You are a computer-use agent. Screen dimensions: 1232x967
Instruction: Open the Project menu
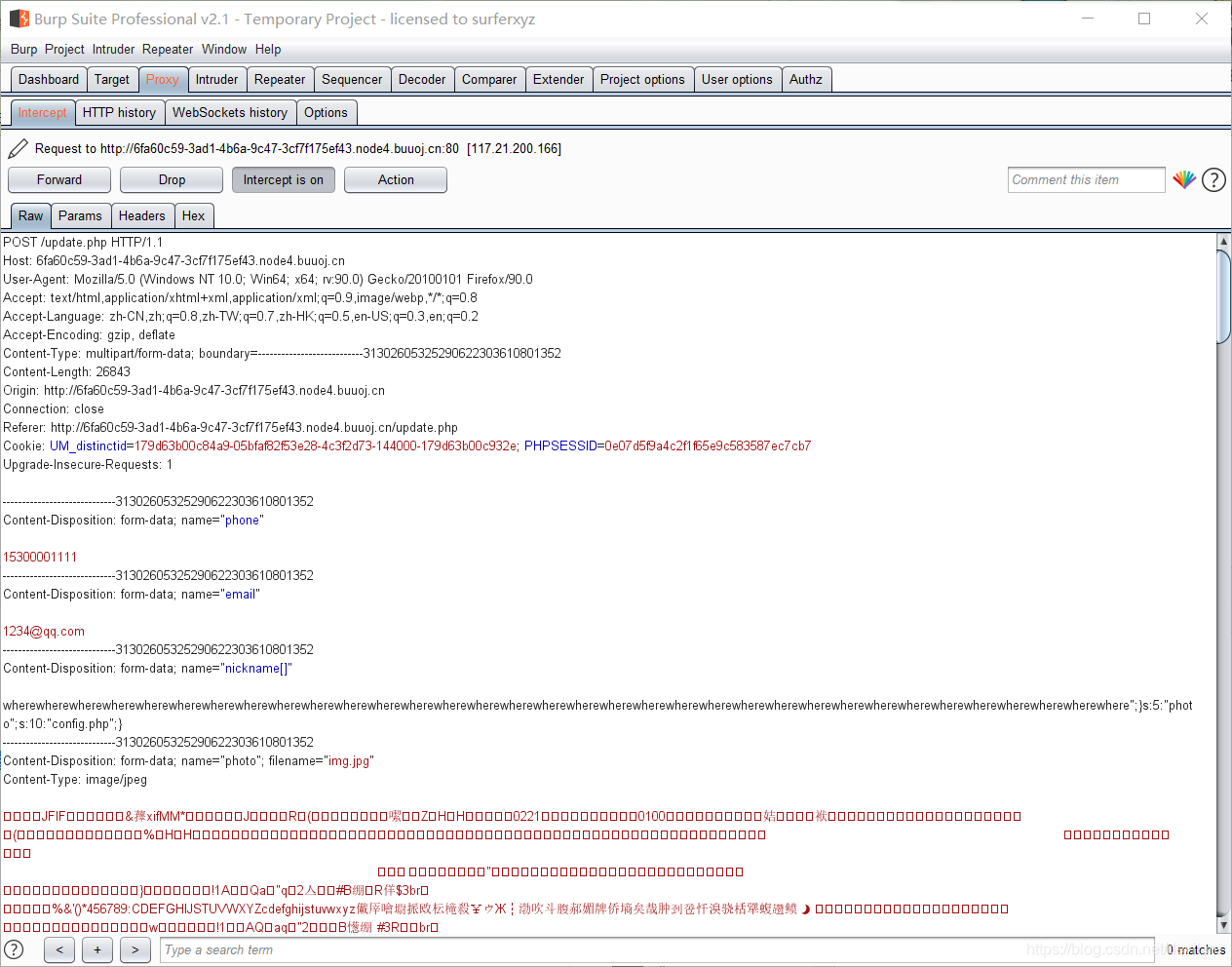(64, 49)
